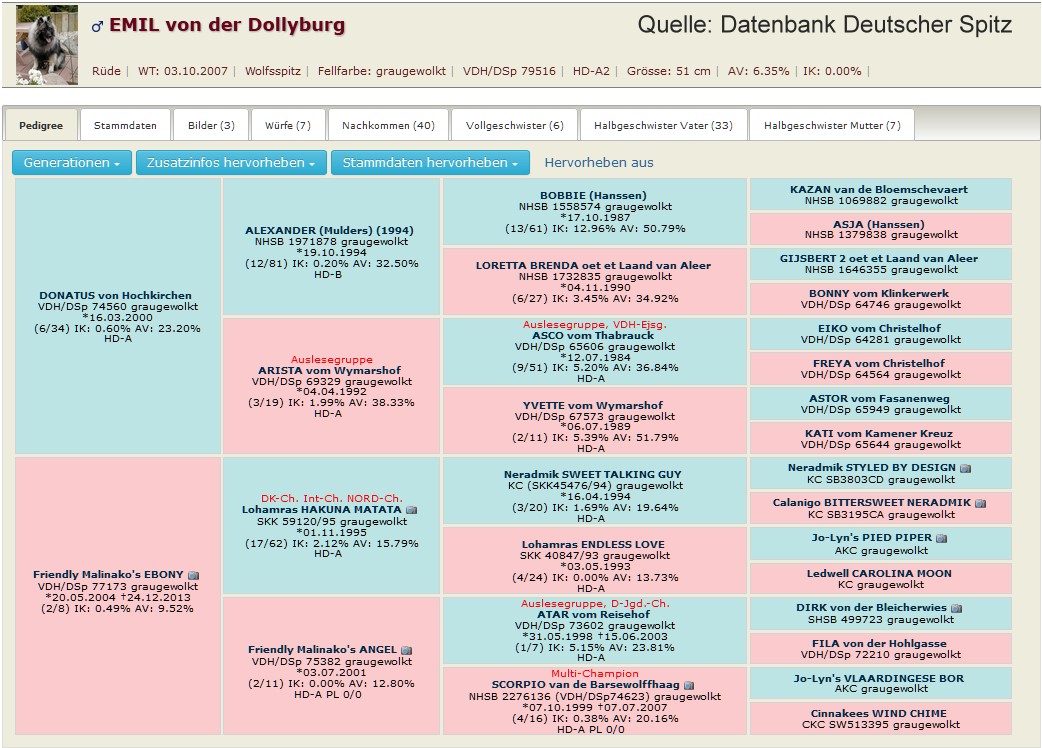The image size is (1042, 748).
Task: Click the dog profile photo thumbnail
Action: [47, 44]
